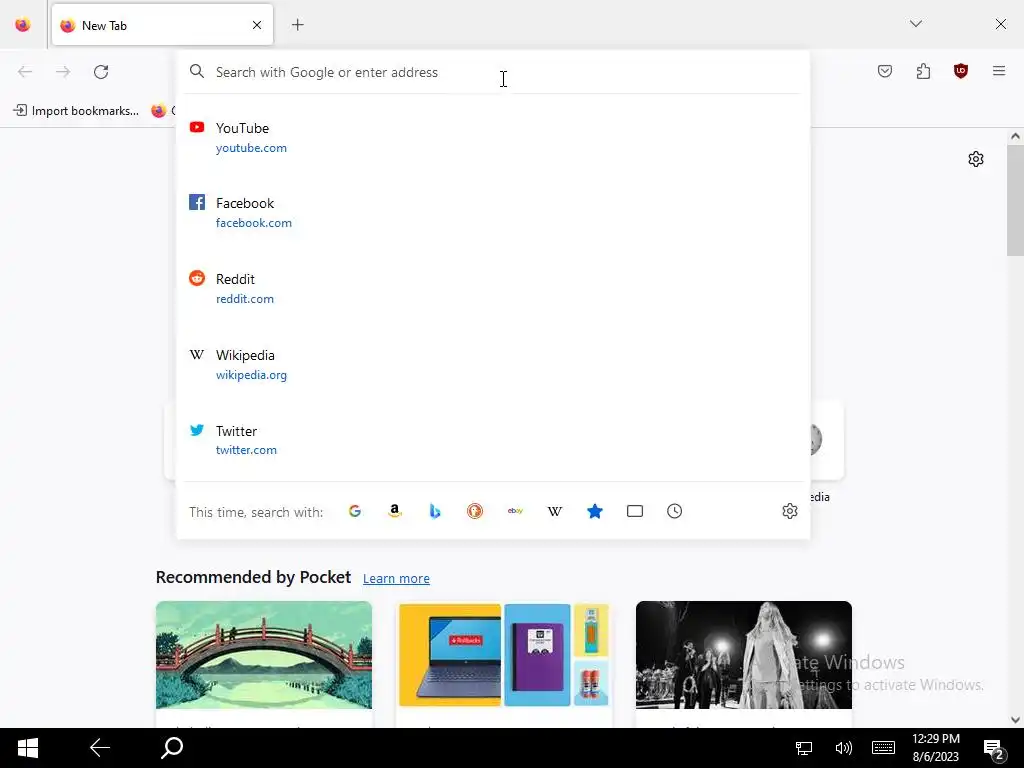
Task: Open the volume tray icon
Action: pyautogui.click(x=843, y=748)
